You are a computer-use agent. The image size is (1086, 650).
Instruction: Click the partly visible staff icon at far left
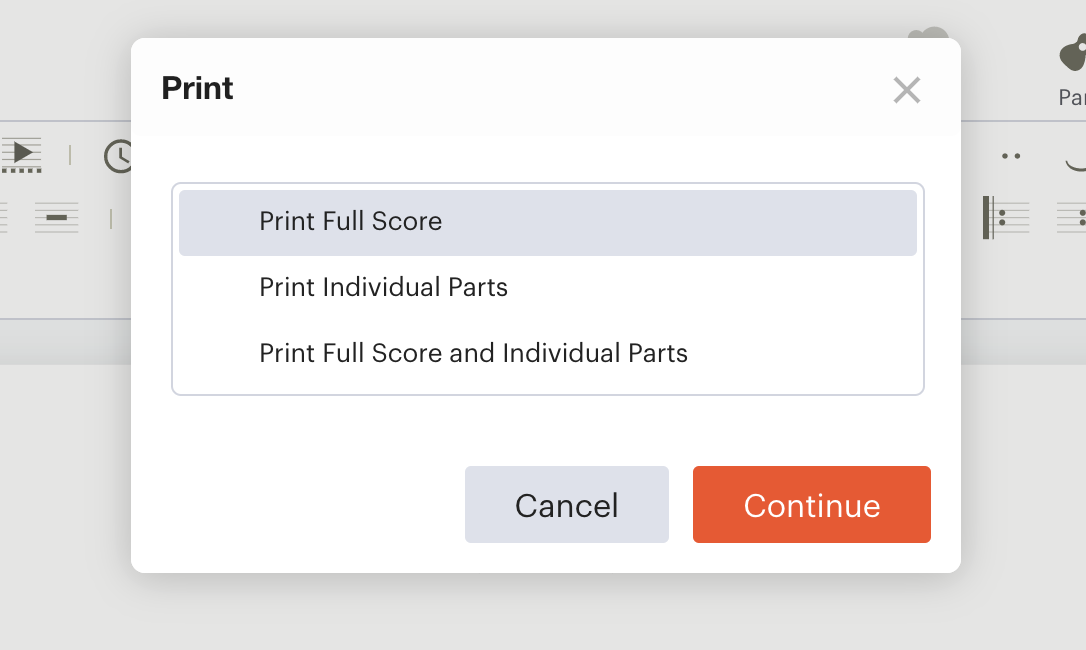(3, 218)
